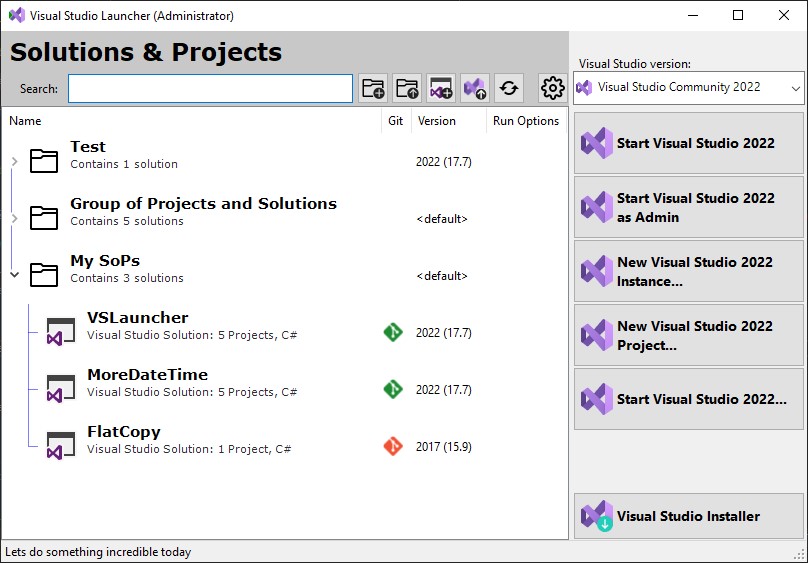Image resolution: width=808 pixels, height=563 pixels.
Task: Click the Test folder icon
Action: pyautogui.click(x=44, y=160)
